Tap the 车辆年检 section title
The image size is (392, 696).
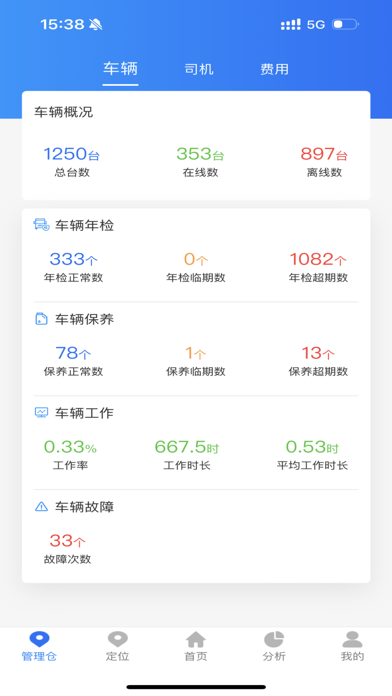84,225
